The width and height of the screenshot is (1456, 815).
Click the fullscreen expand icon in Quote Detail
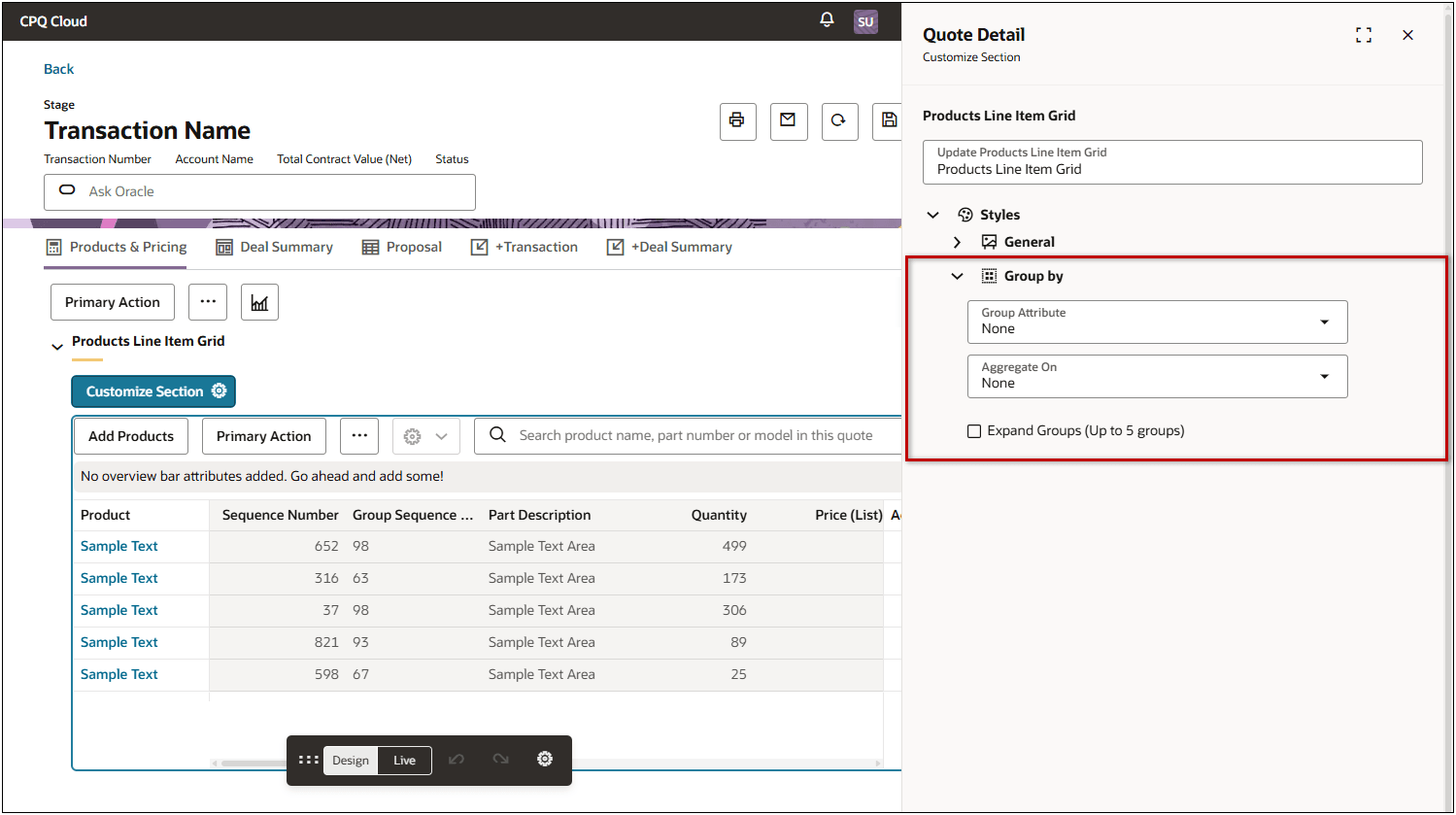click(x=1364, y=36)
